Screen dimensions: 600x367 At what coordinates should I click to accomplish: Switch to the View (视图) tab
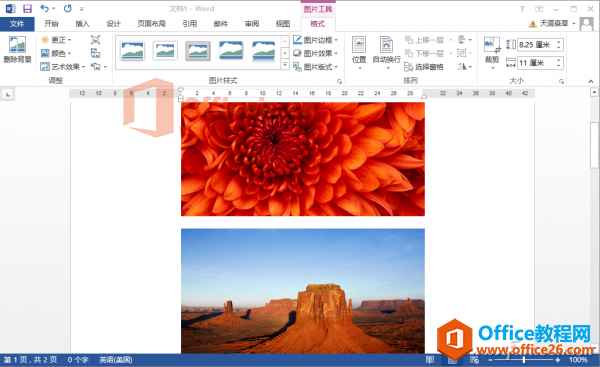(x=283, y=24)
